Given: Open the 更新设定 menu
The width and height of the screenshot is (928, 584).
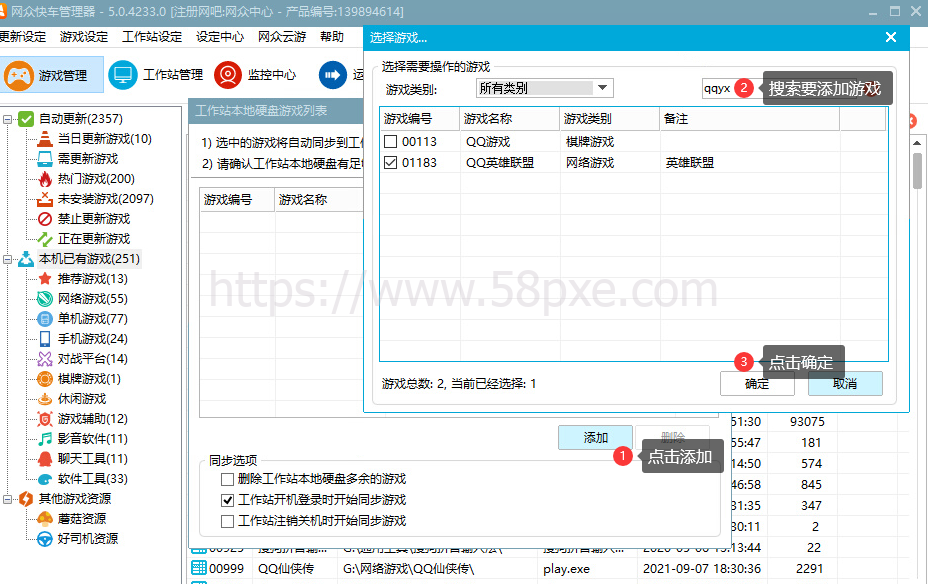Looking at the screenshot, I should coord(22,37).
